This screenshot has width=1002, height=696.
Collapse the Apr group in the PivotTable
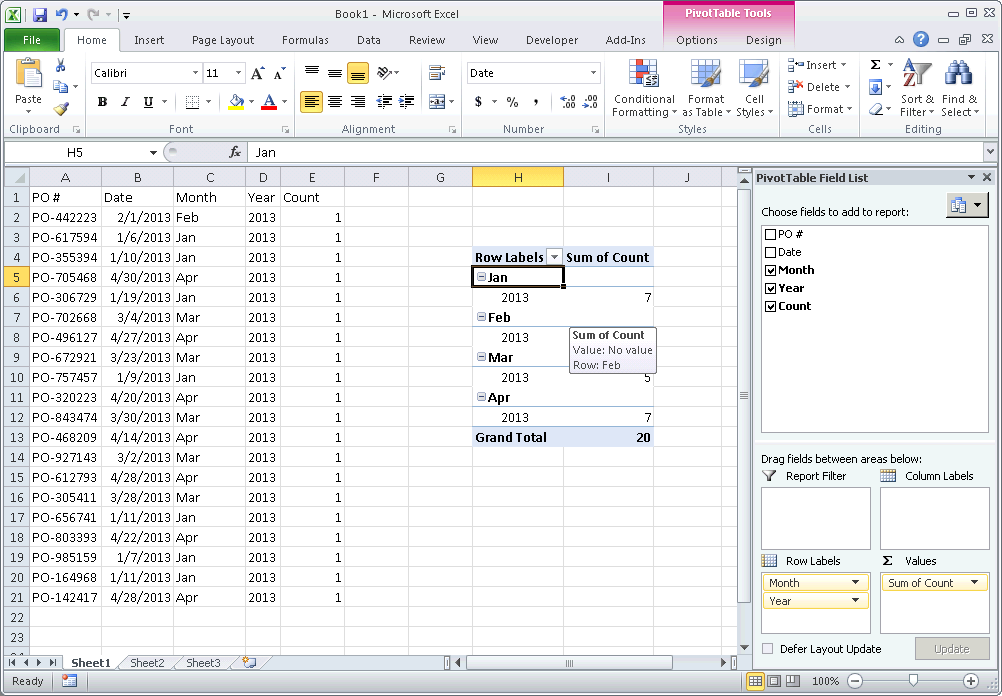[x=479, y=397]
